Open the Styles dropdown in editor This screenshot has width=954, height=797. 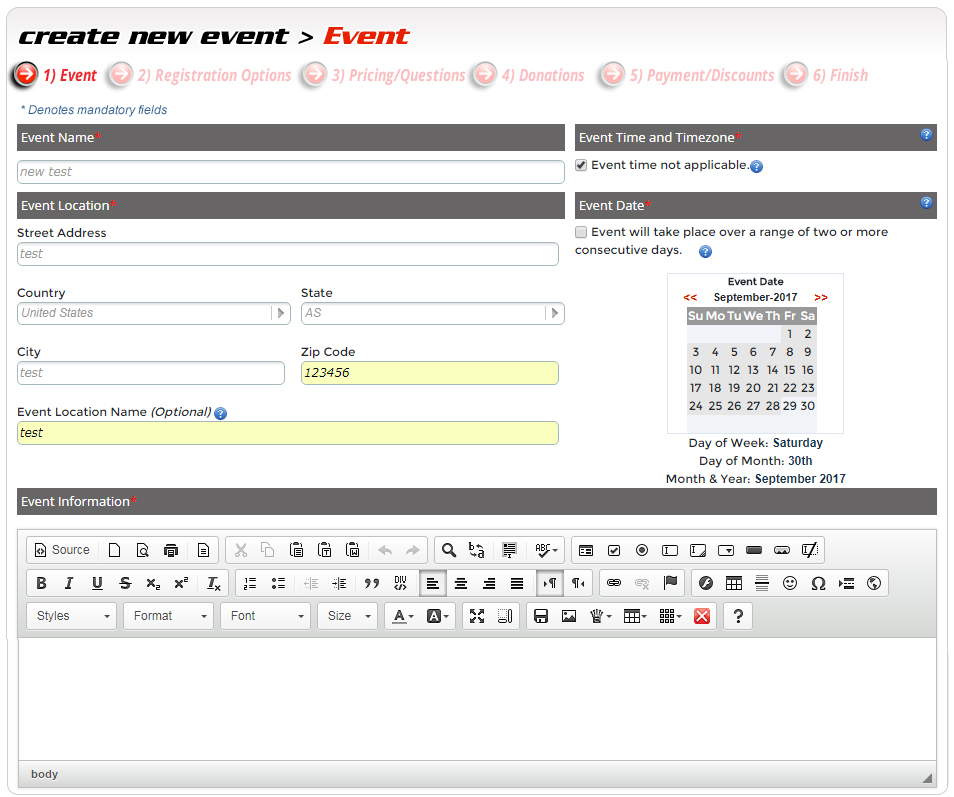point(72,616)
